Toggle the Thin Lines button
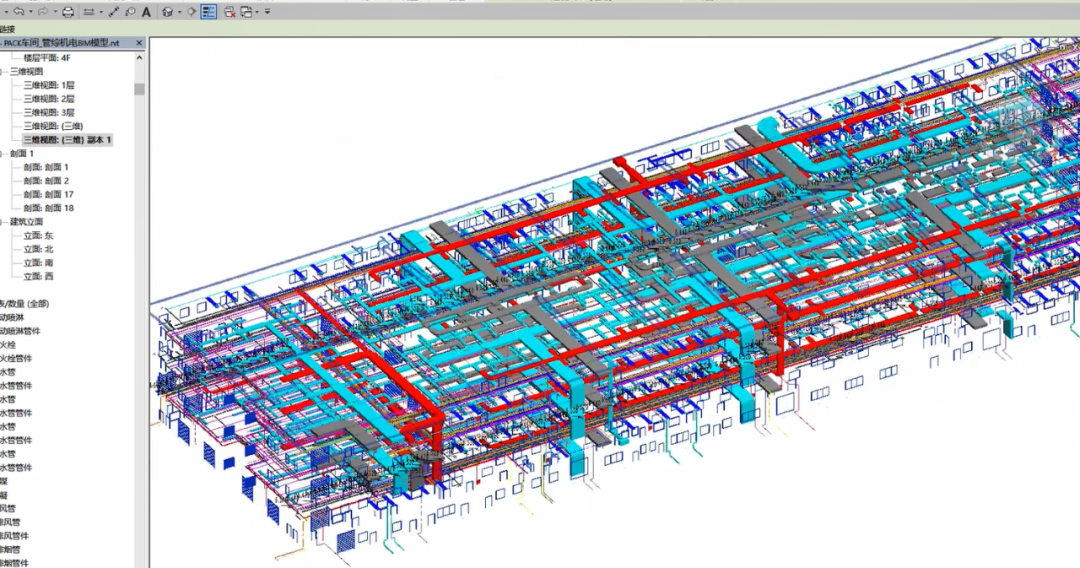Image resolution: width=1080 pixels, height=568 pixels. (x=208, y=12)
